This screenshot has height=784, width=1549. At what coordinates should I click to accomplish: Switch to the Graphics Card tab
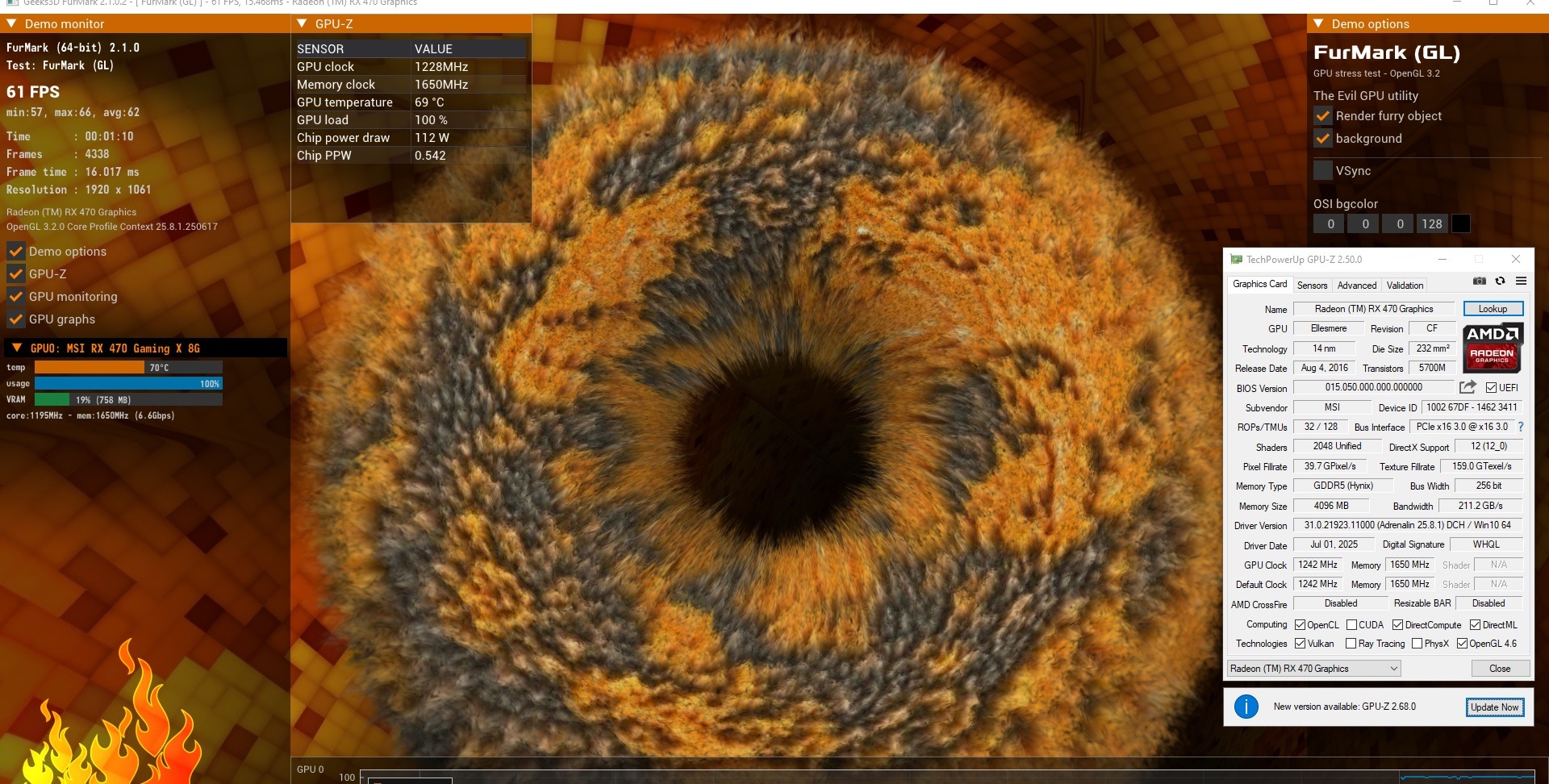point(1259,285)
